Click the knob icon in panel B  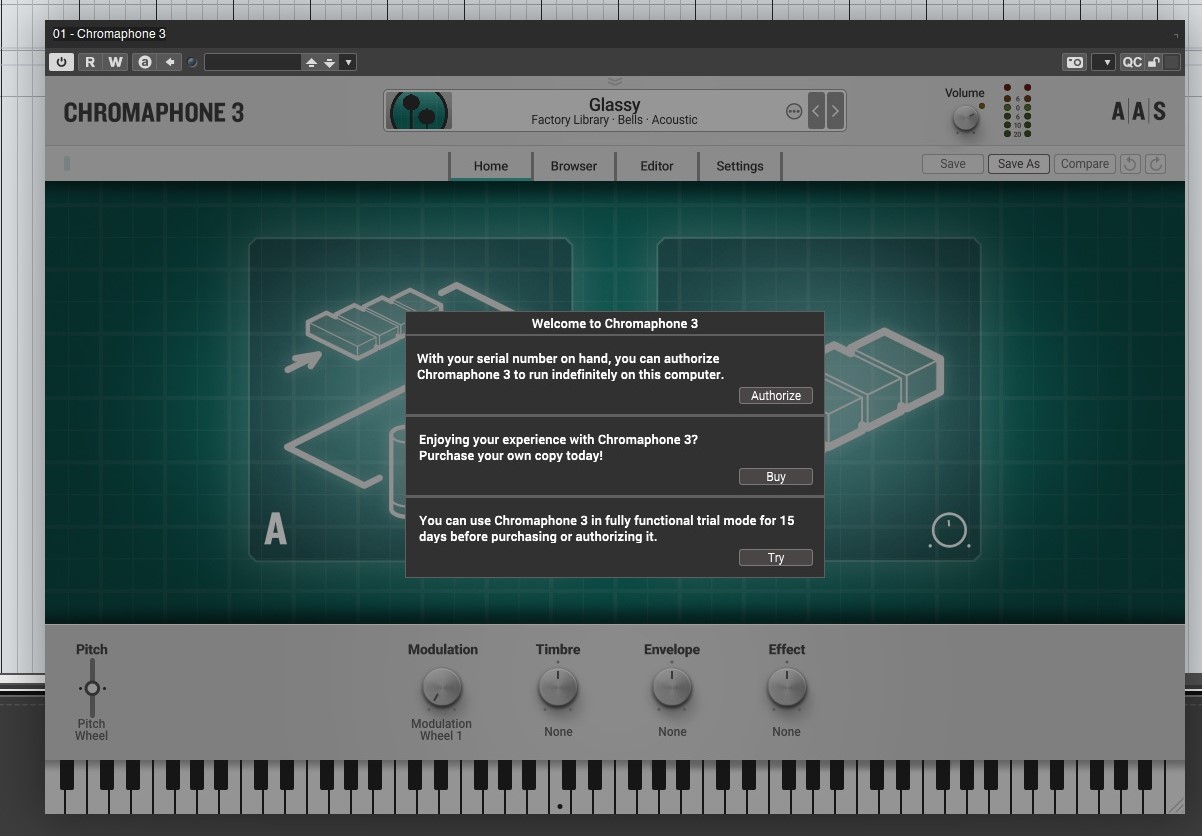[949, 531]
